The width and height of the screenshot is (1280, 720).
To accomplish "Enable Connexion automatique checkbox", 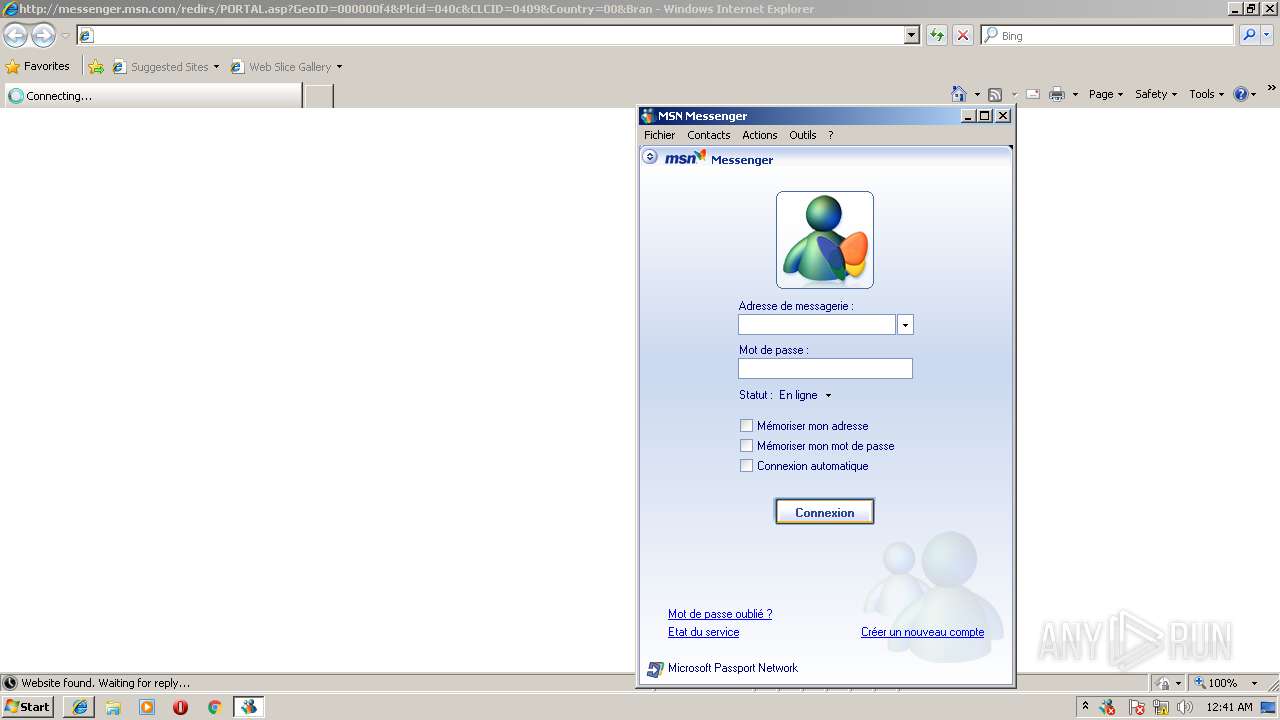I will (x=746, y=466).
